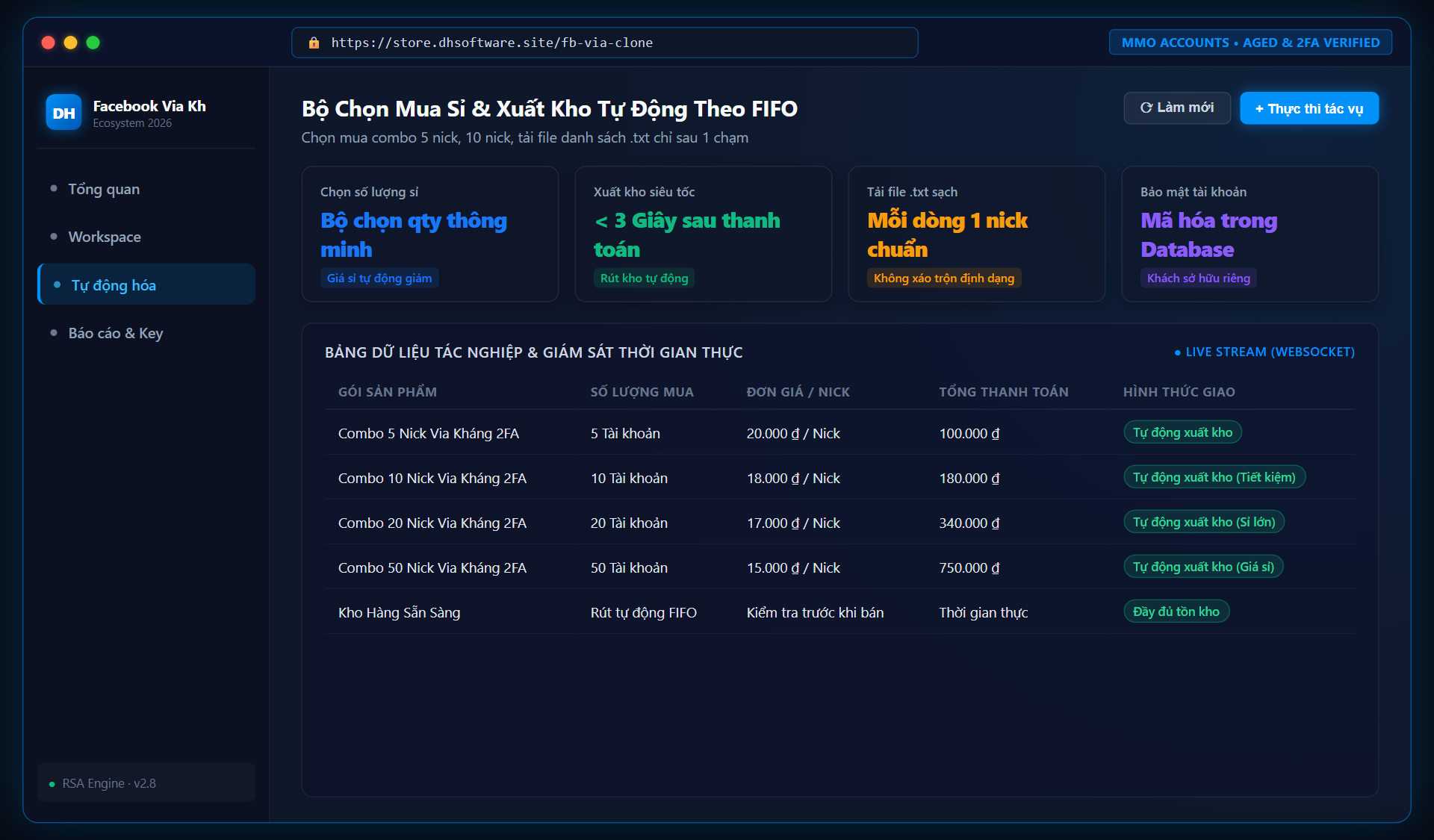Select the Kho Hàng Sẵn Sàng row

(840, 612)
